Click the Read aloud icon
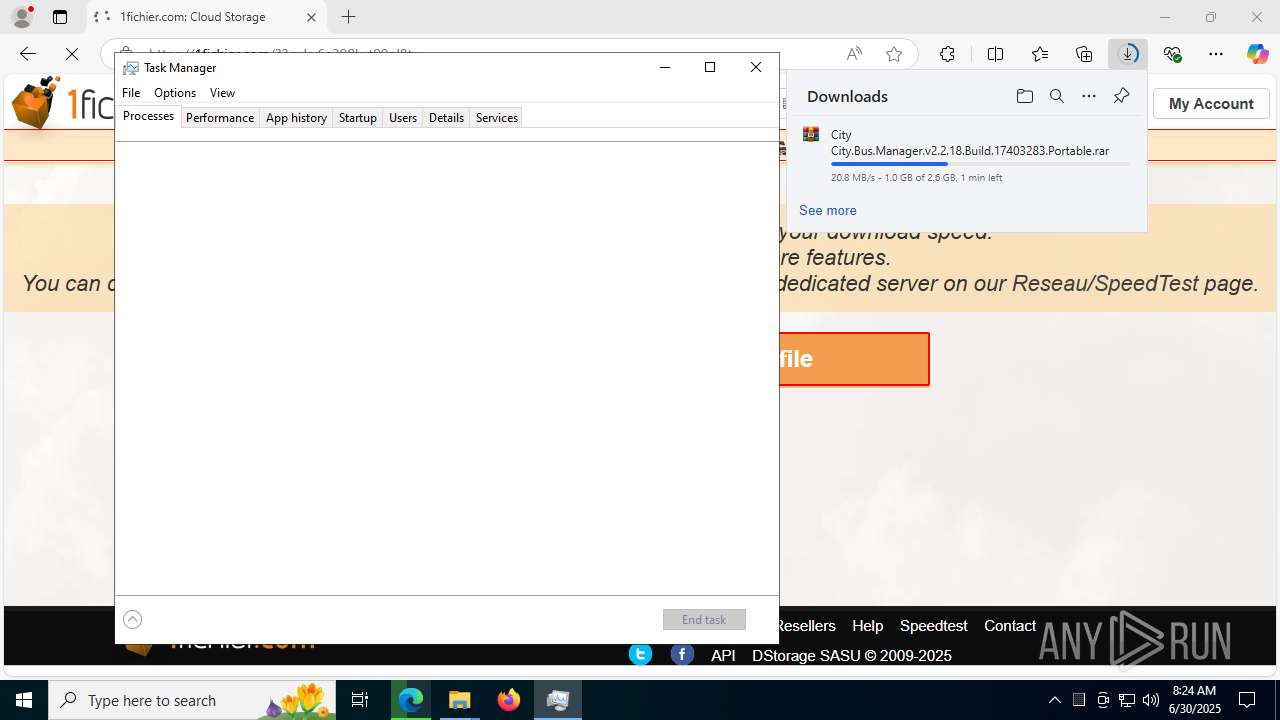The width and height of the screenshot is (1280, 720). point(854,54)
